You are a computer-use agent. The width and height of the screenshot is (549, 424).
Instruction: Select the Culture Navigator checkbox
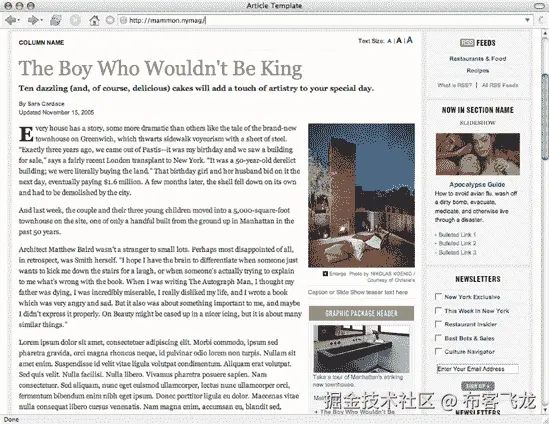coord(438,351)
